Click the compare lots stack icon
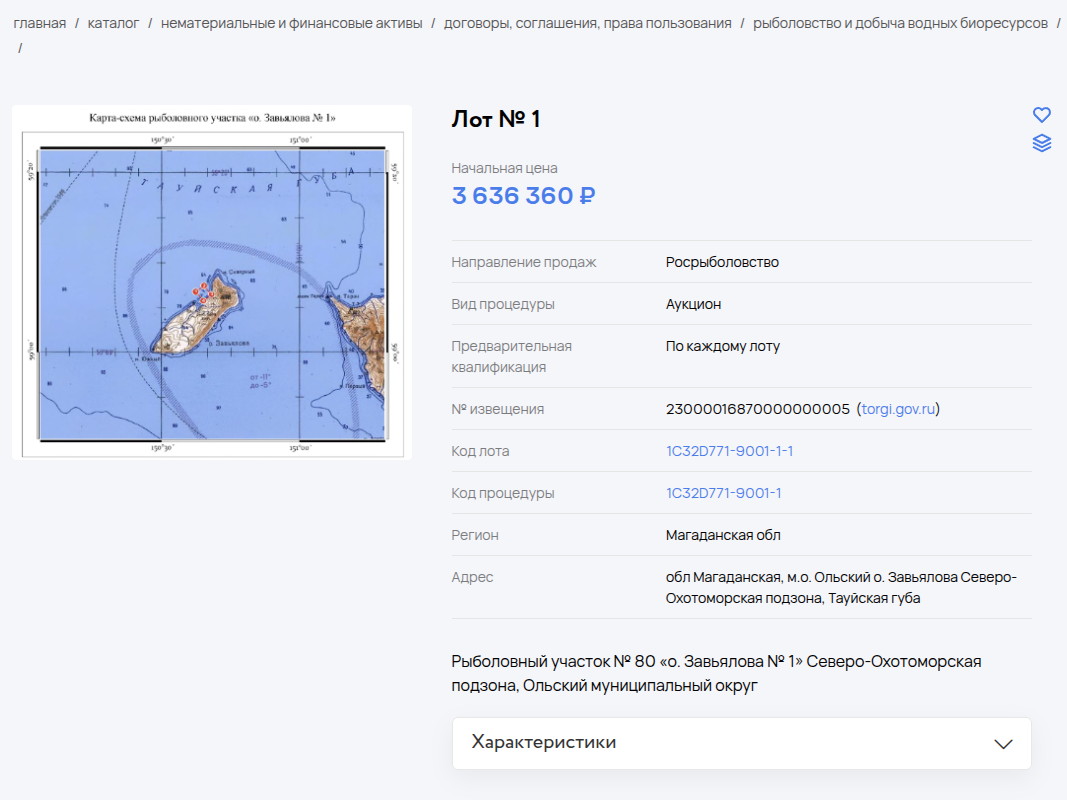This screenshot has width=1067, height=800. tap(1041, 143)
